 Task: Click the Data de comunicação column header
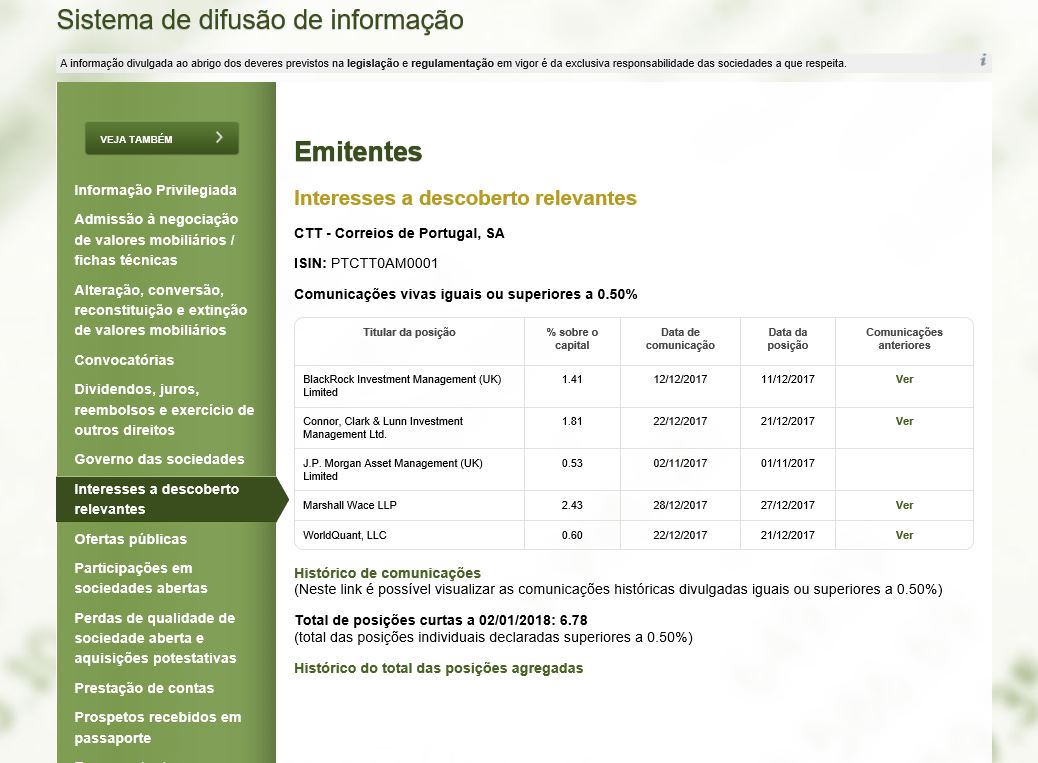[x=680, y=339]
